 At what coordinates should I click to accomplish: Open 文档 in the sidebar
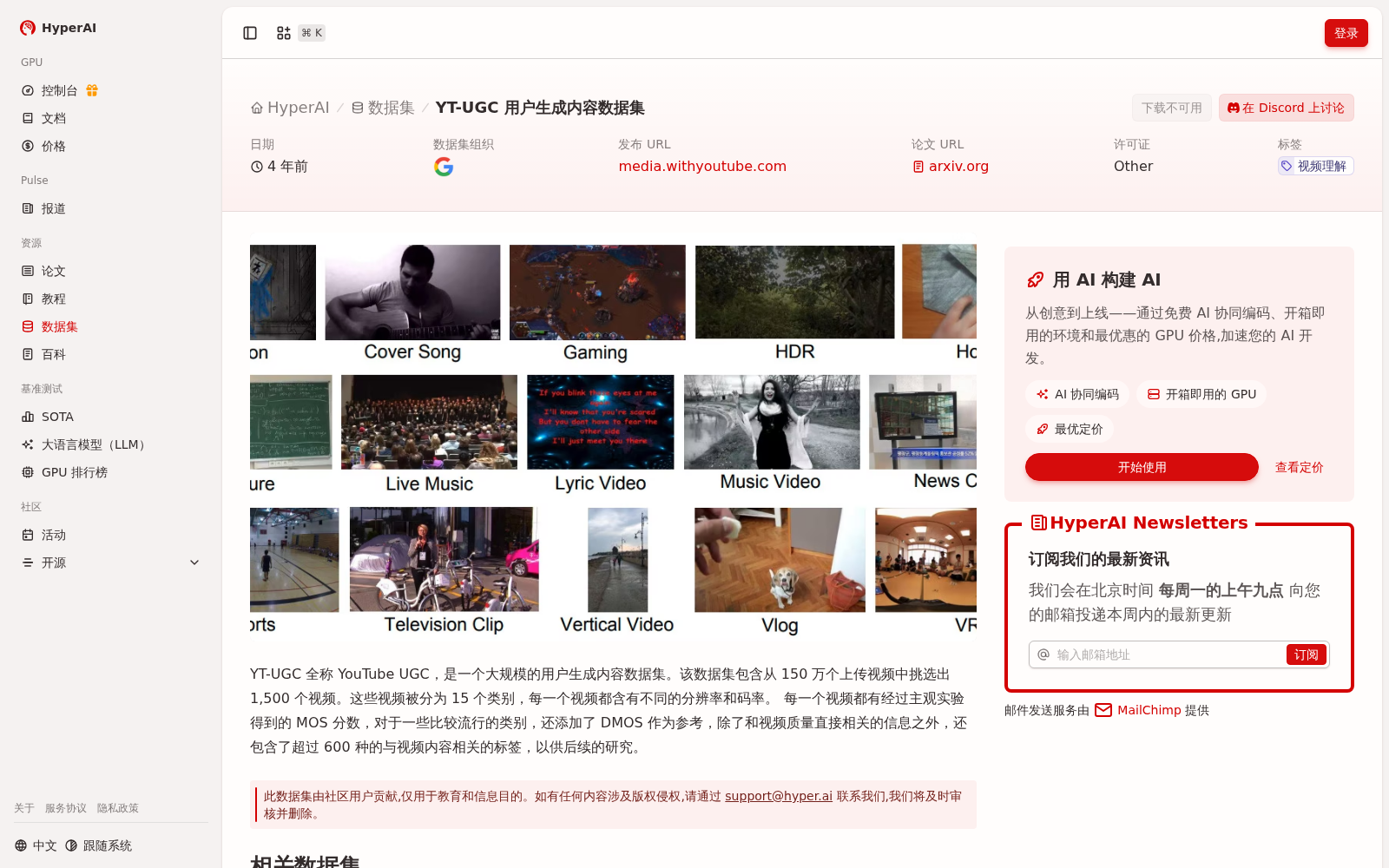coord(54,118)
